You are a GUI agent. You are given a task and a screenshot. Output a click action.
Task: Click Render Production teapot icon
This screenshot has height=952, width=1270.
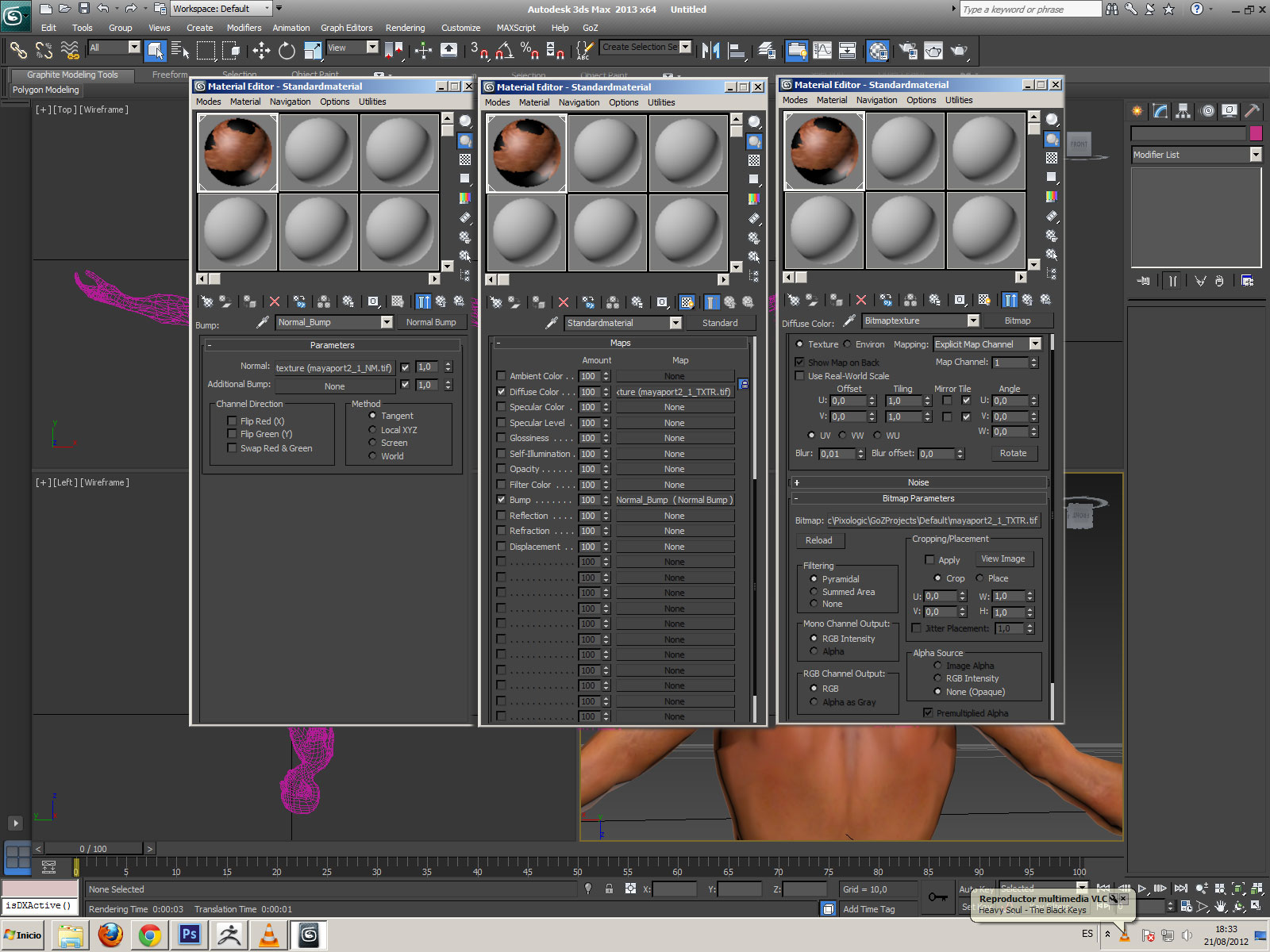(959, 51)
